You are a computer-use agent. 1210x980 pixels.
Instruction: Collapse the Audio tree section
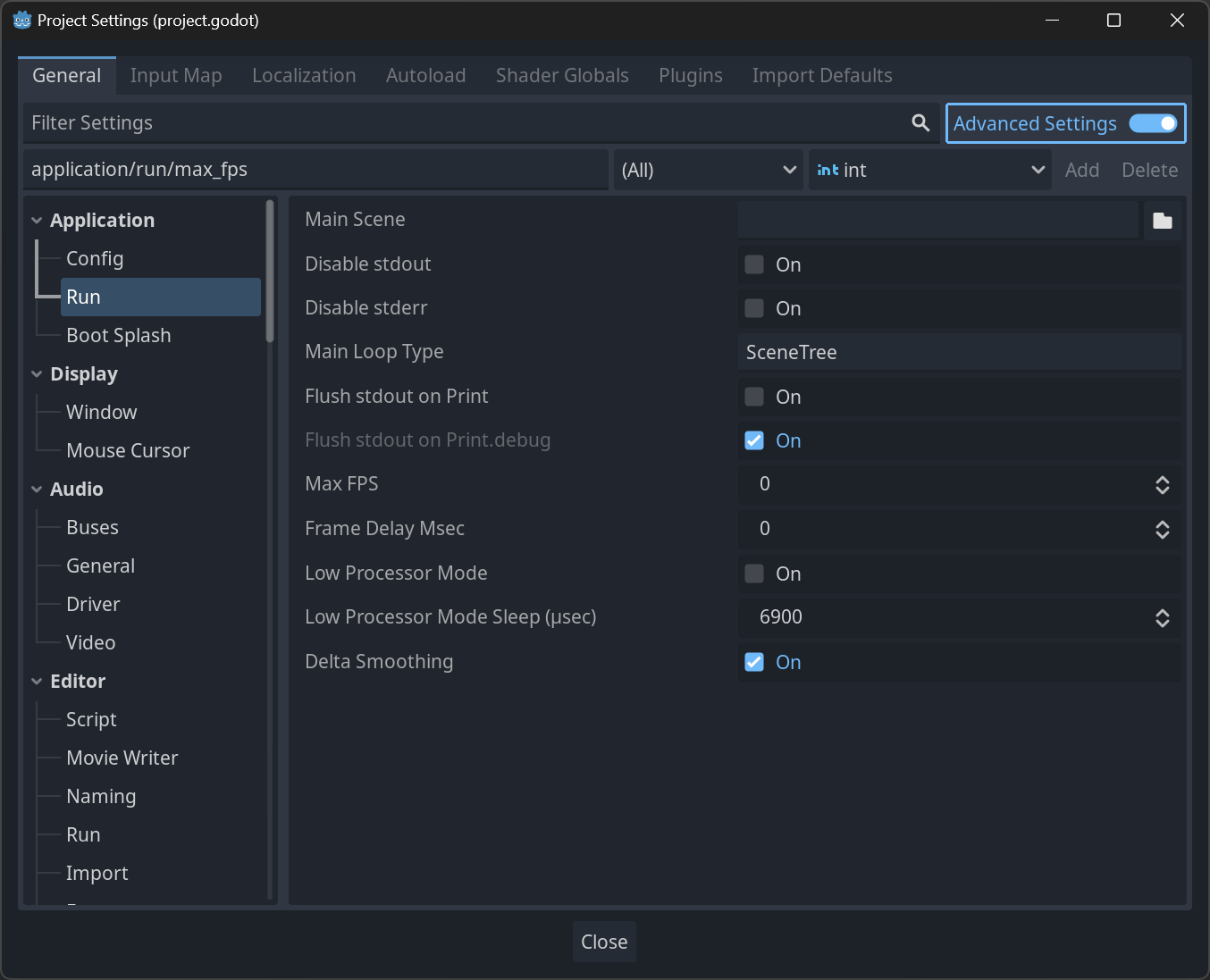tap(37, 490)
